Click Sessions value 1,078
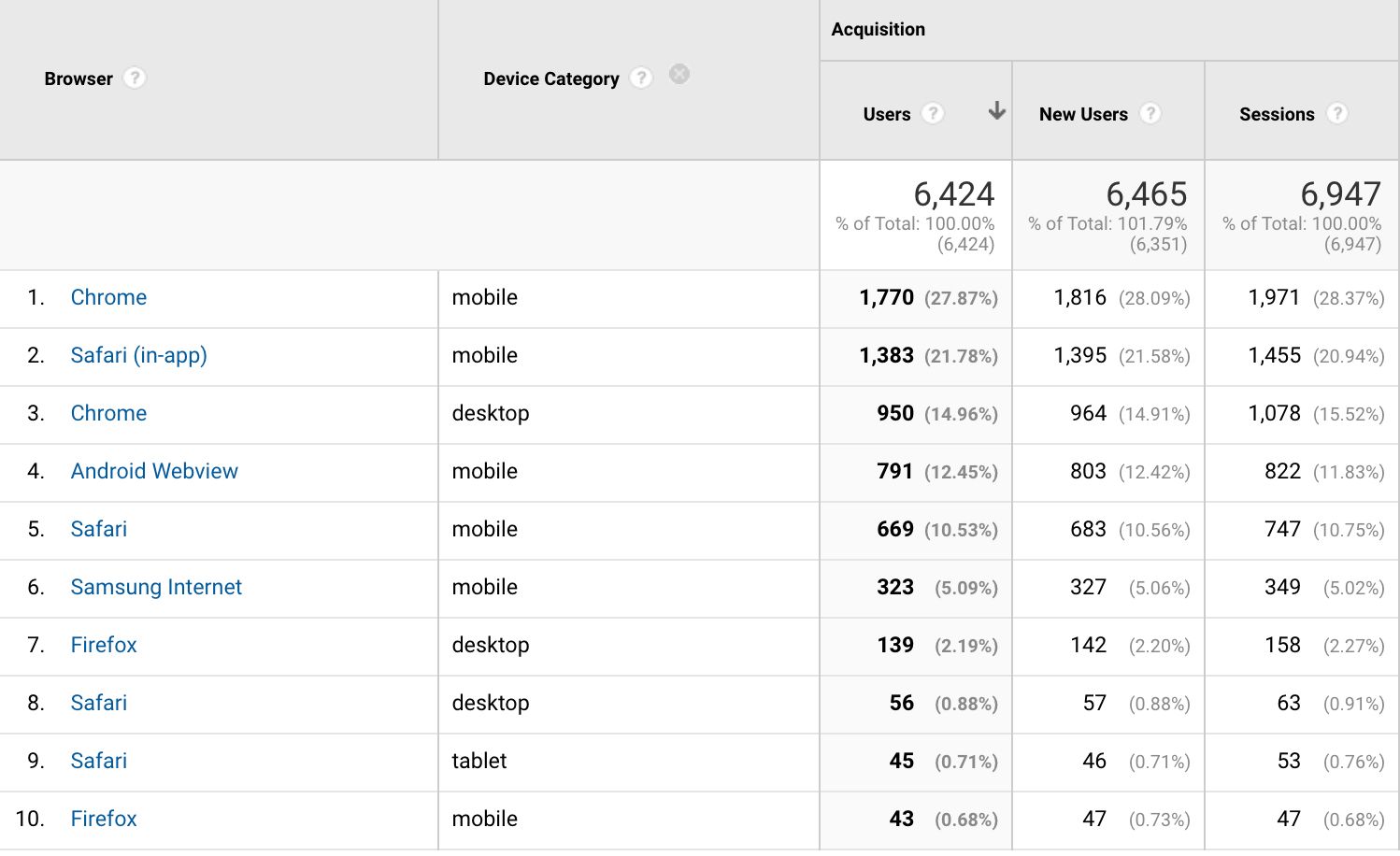Image resolution: width=1400 pixels, height=856 pixels. tap(1274, 413)
